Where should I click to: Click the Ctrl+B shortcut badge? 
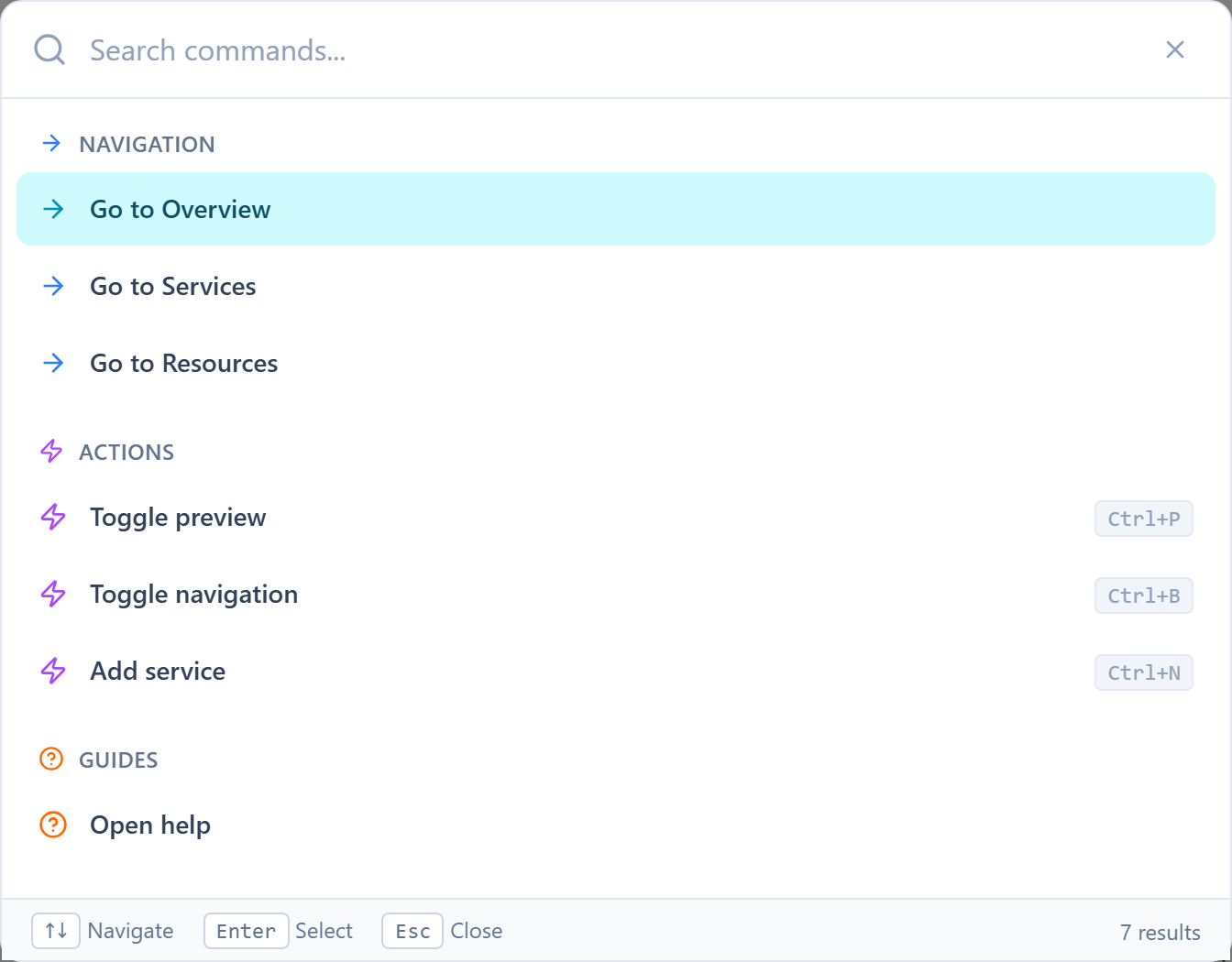1143,596
